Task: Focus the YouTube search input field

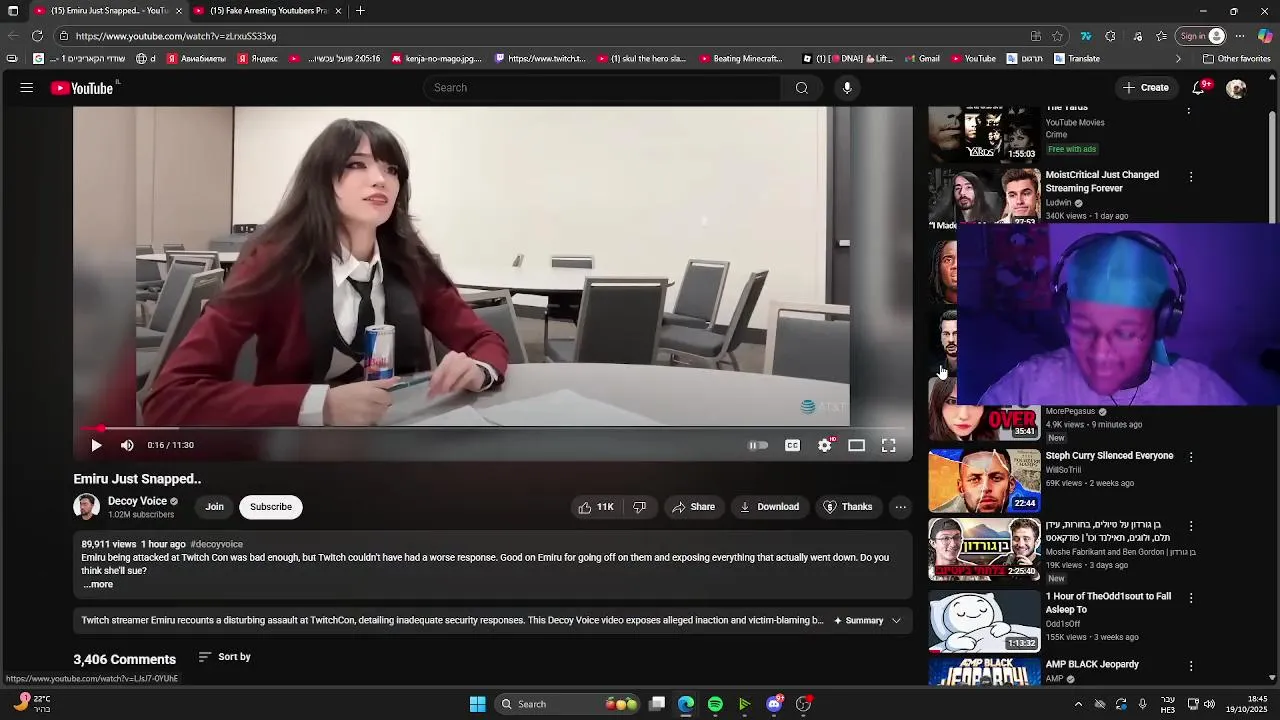Action: coord(603,88)
